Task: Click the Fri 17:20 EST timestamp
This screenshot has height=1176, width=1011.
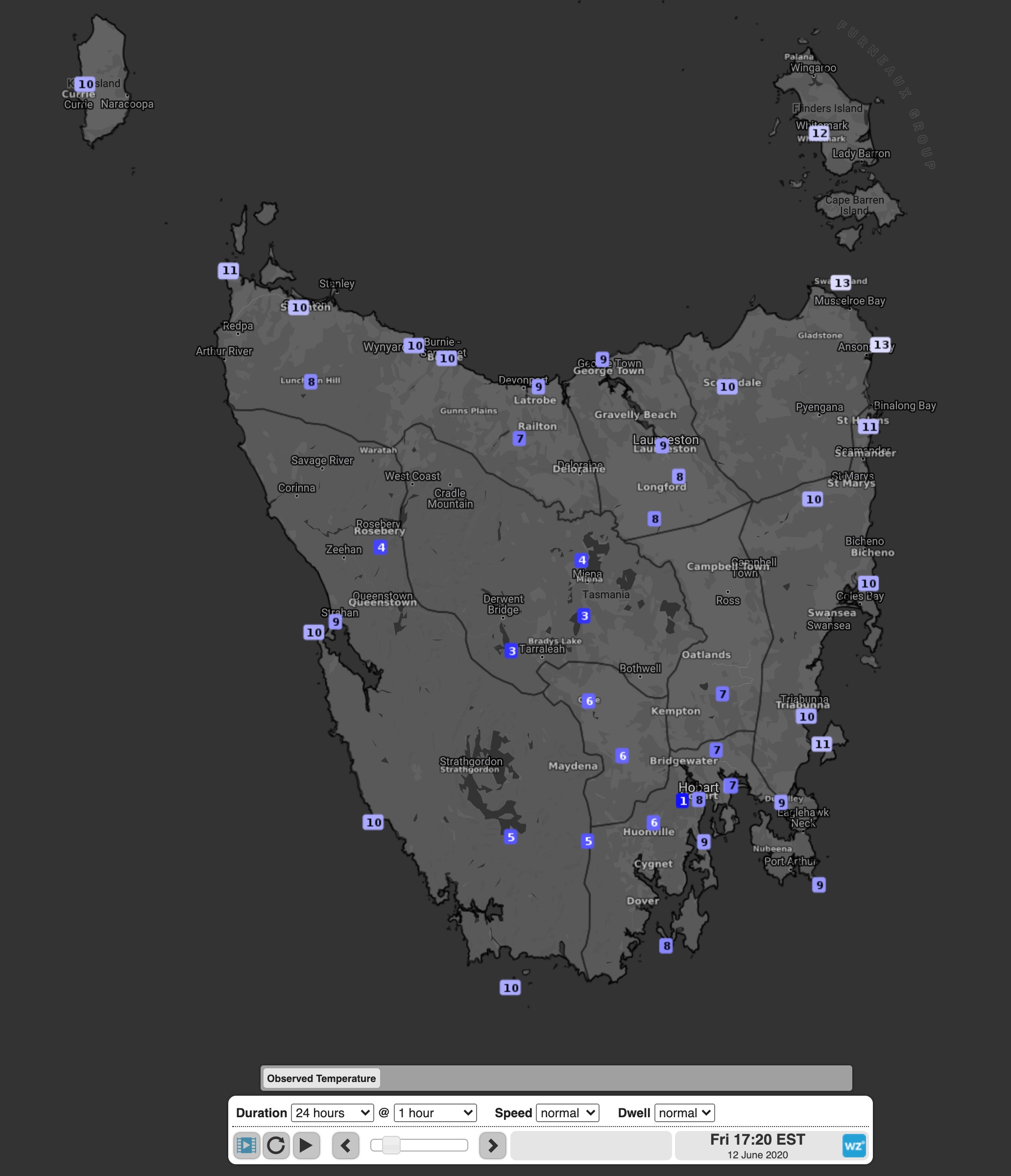Action: tap(757, 1139)
